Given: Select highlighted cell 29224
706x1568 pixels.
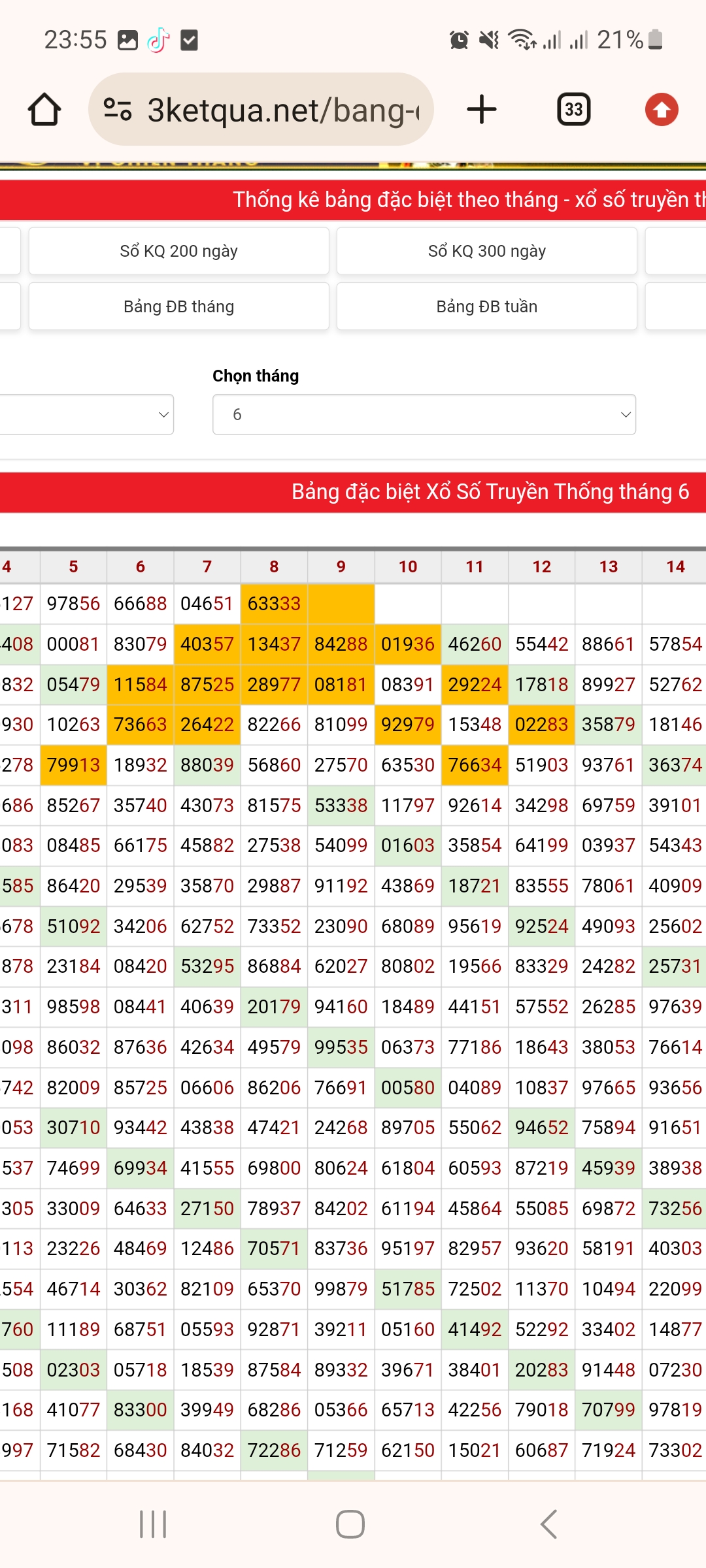Looking at the screenshot, I should pos(475,685).
